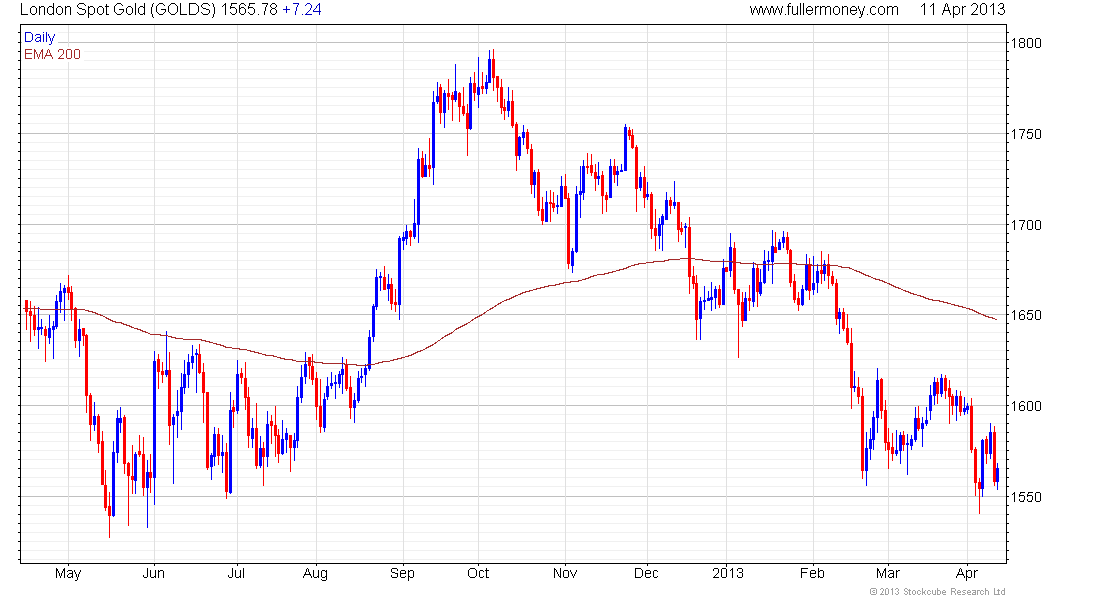Select the Daily legend label
Viewport: 1100px width, 600px height.
click(x=39, y=38)
